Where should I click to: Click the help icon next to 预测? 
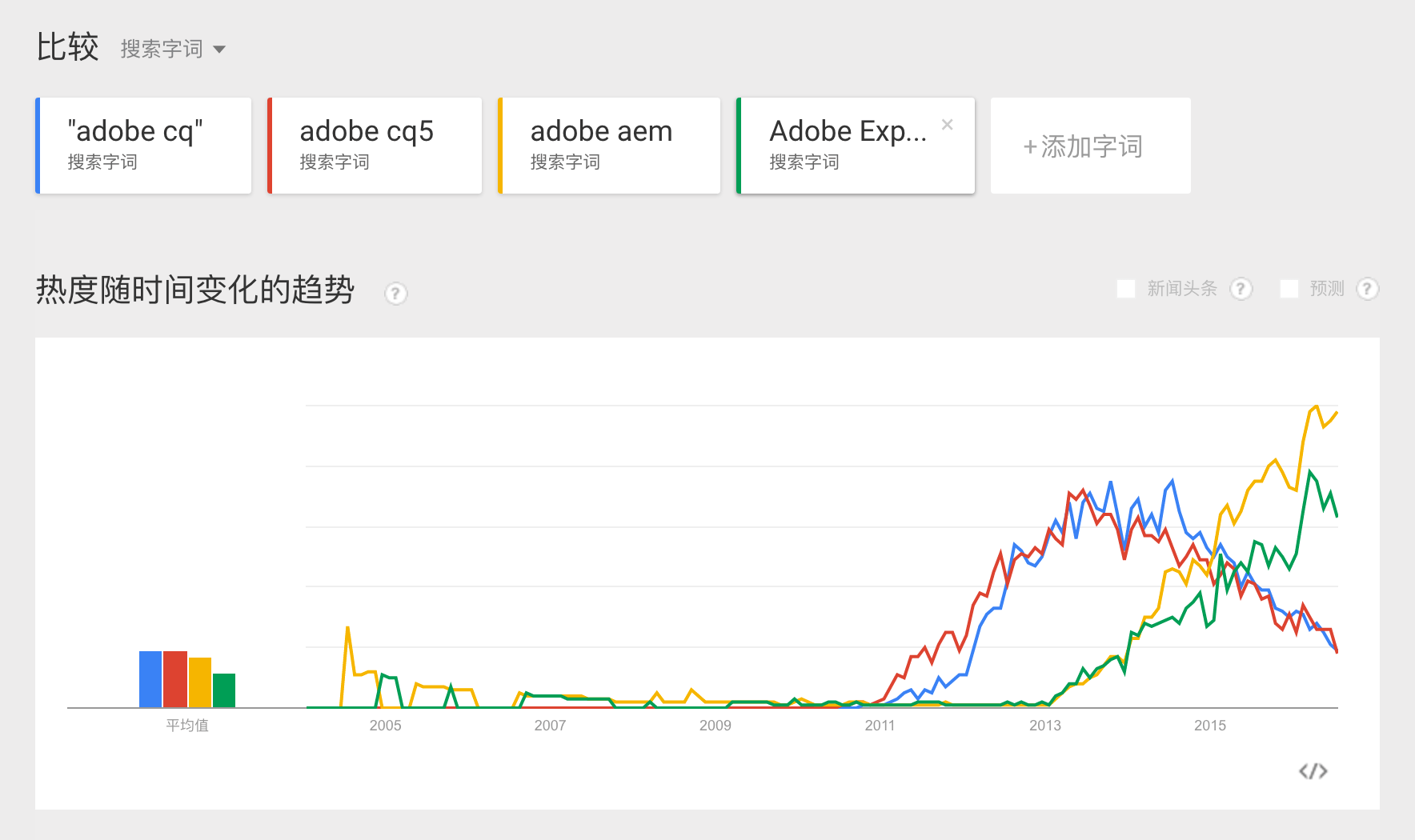1367,289
